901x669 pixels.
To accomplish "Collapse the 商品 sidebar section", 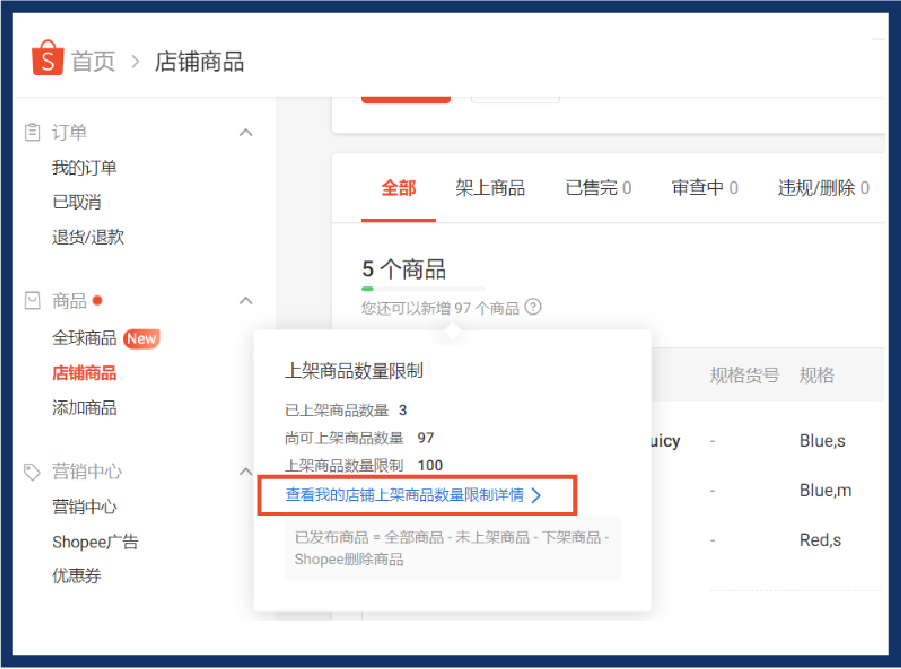I will point(246,300).
